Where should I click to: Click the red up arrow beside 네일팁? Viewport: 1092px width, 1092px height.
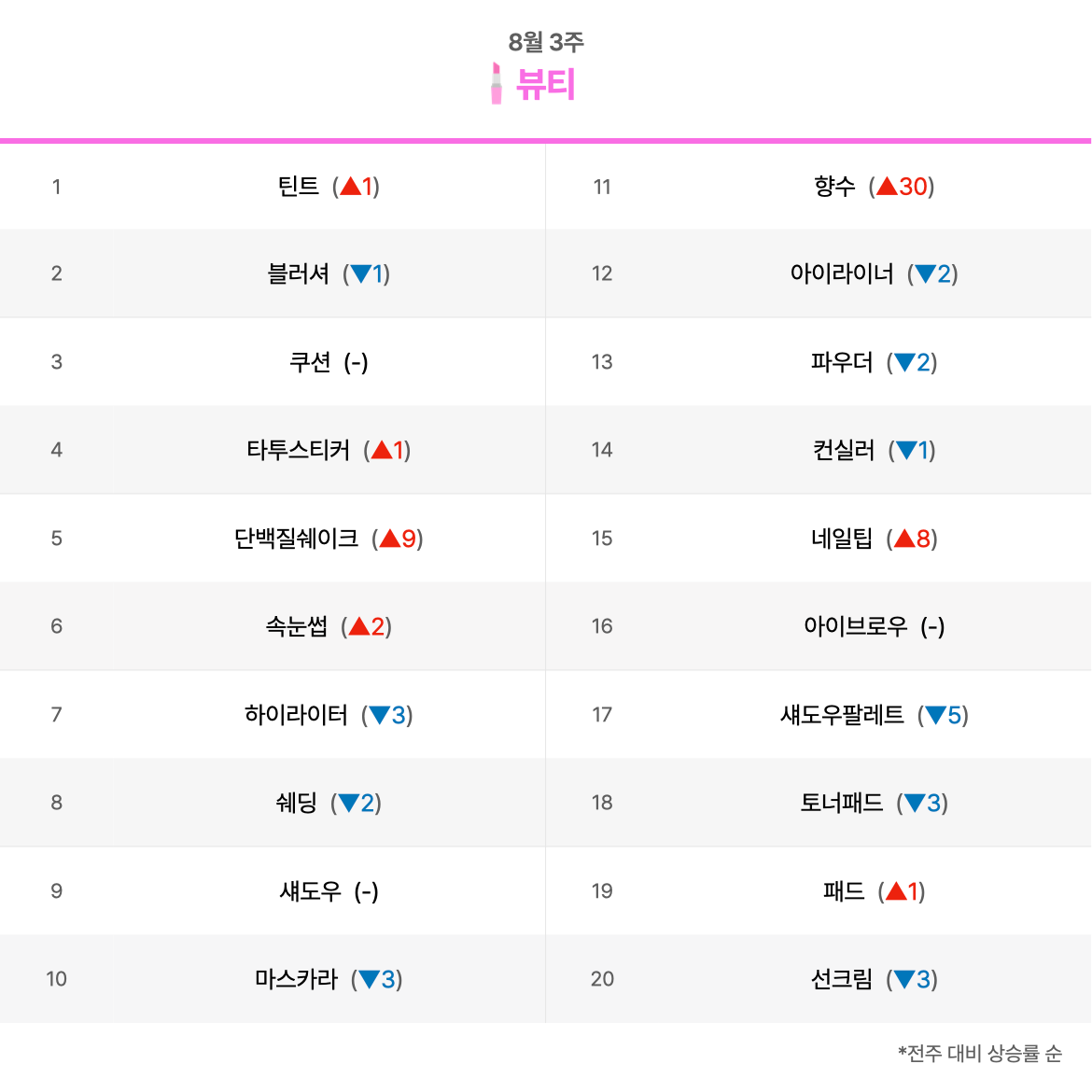904,539
